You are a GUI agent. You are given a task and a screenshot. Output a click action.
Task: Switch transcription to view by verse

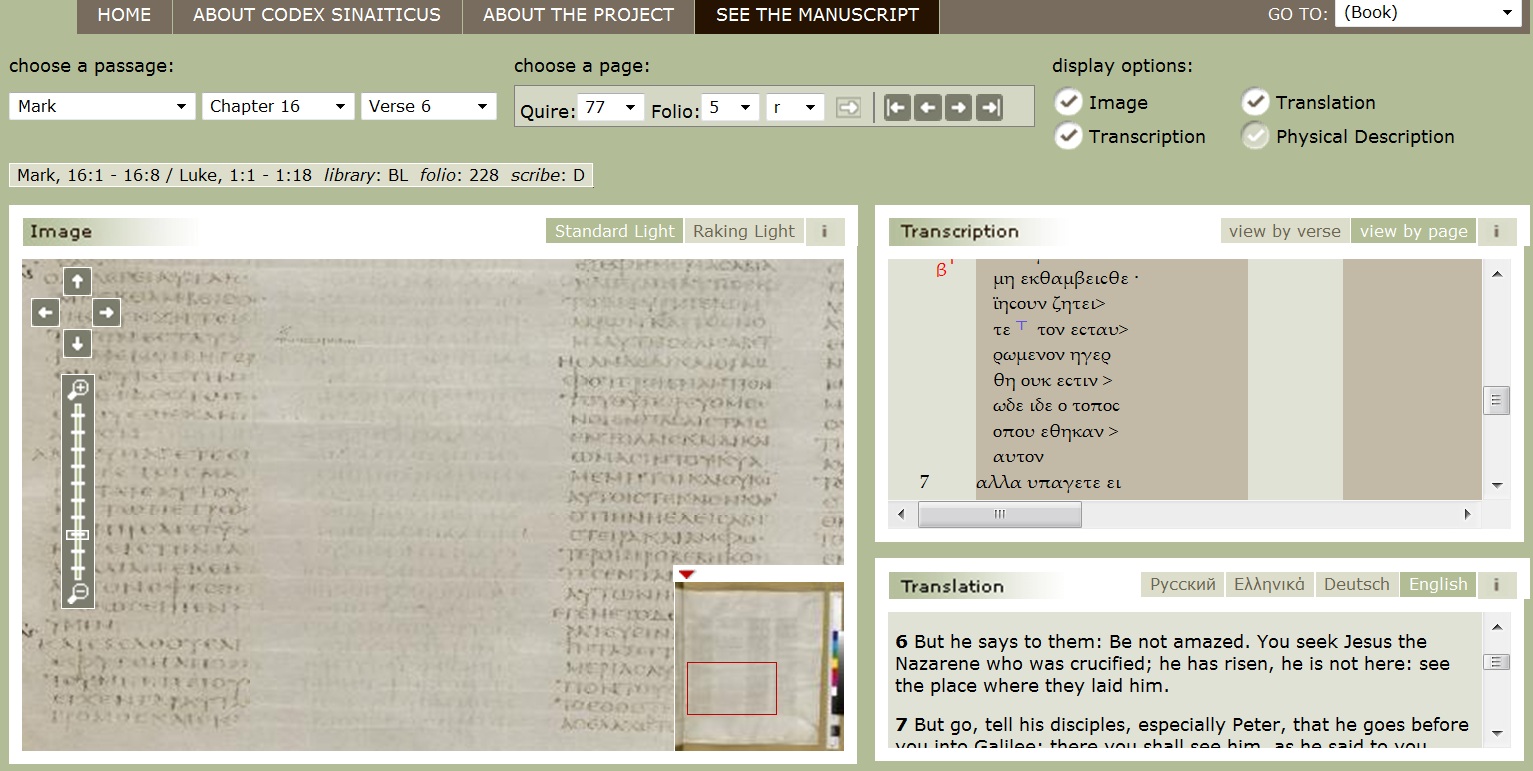1285,231
